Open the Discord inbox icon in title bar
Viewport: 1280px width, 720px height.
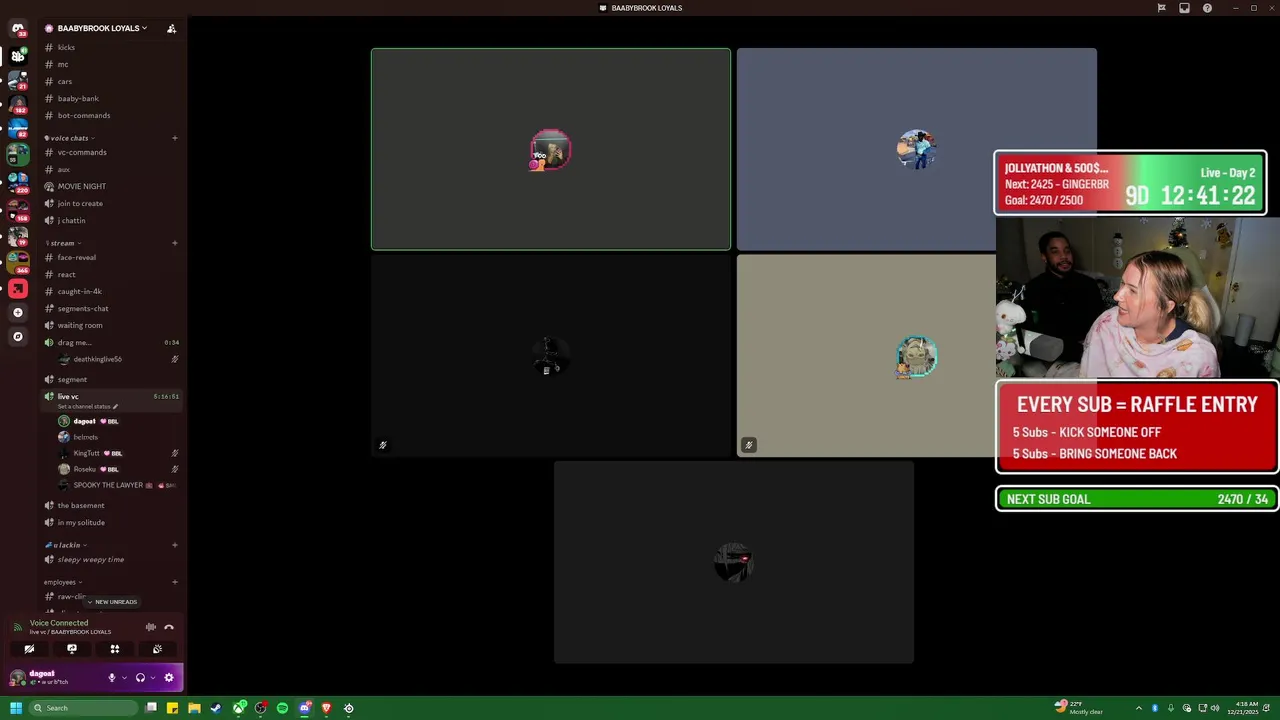coord(1184,8)
